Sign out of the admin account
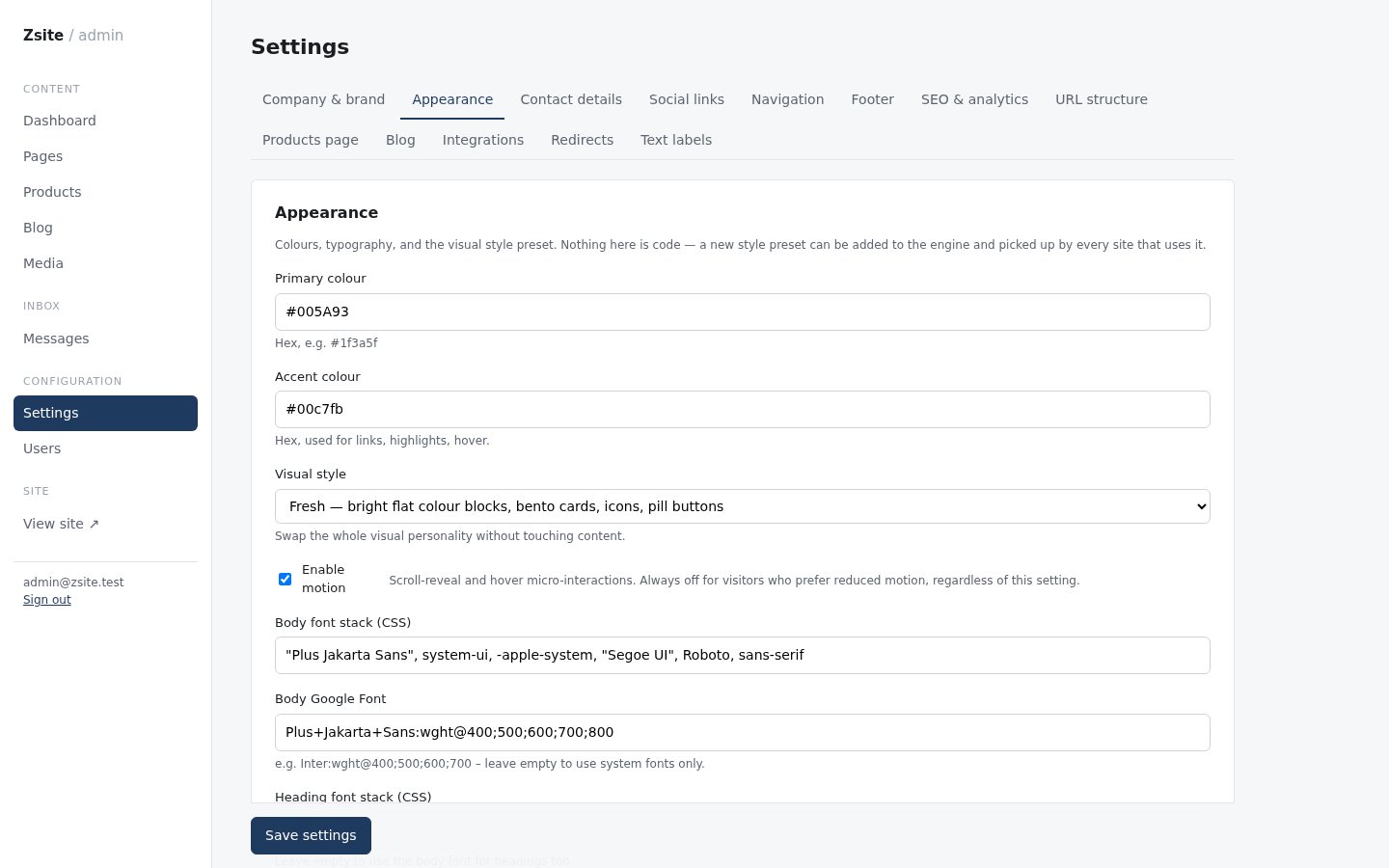 (x=47, y=600)
